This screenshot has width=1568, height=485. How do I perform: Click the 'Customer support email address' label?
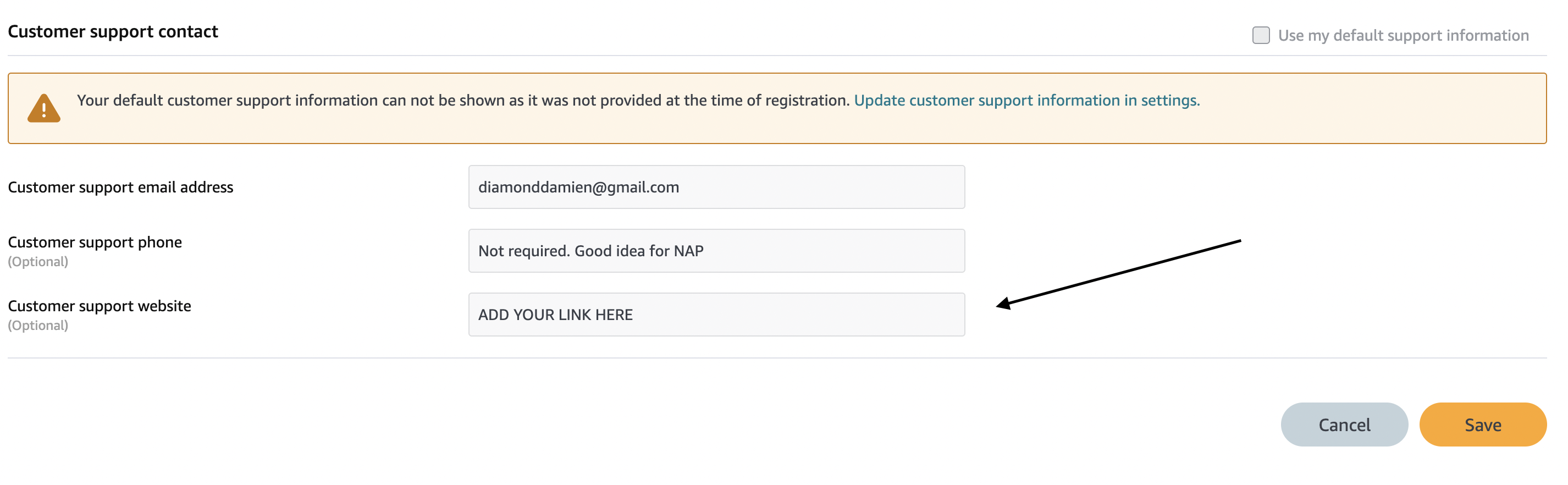point(120,187)
